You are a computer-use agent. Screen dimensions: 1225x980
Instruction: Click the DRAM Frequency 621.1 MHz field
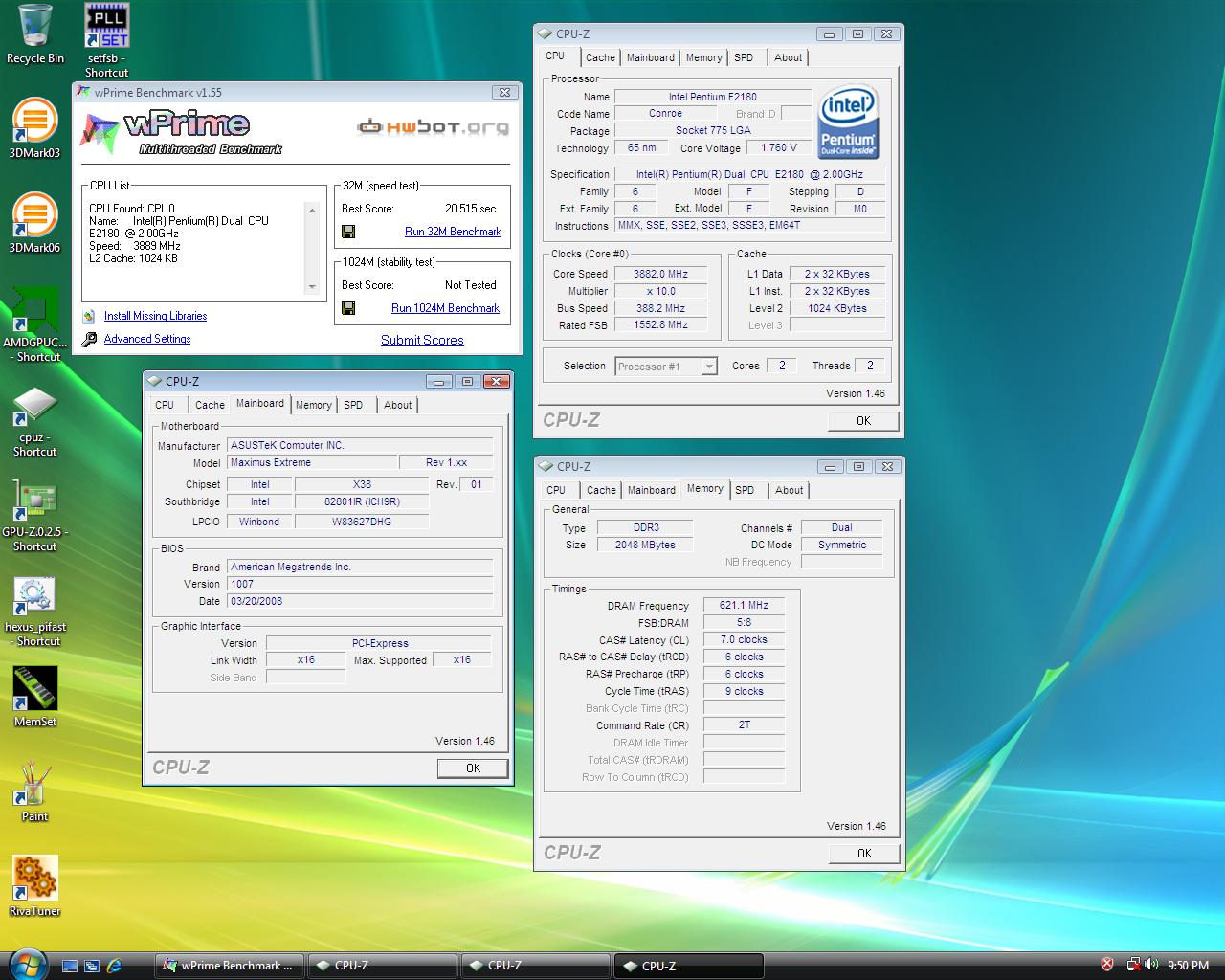[744, 605]
